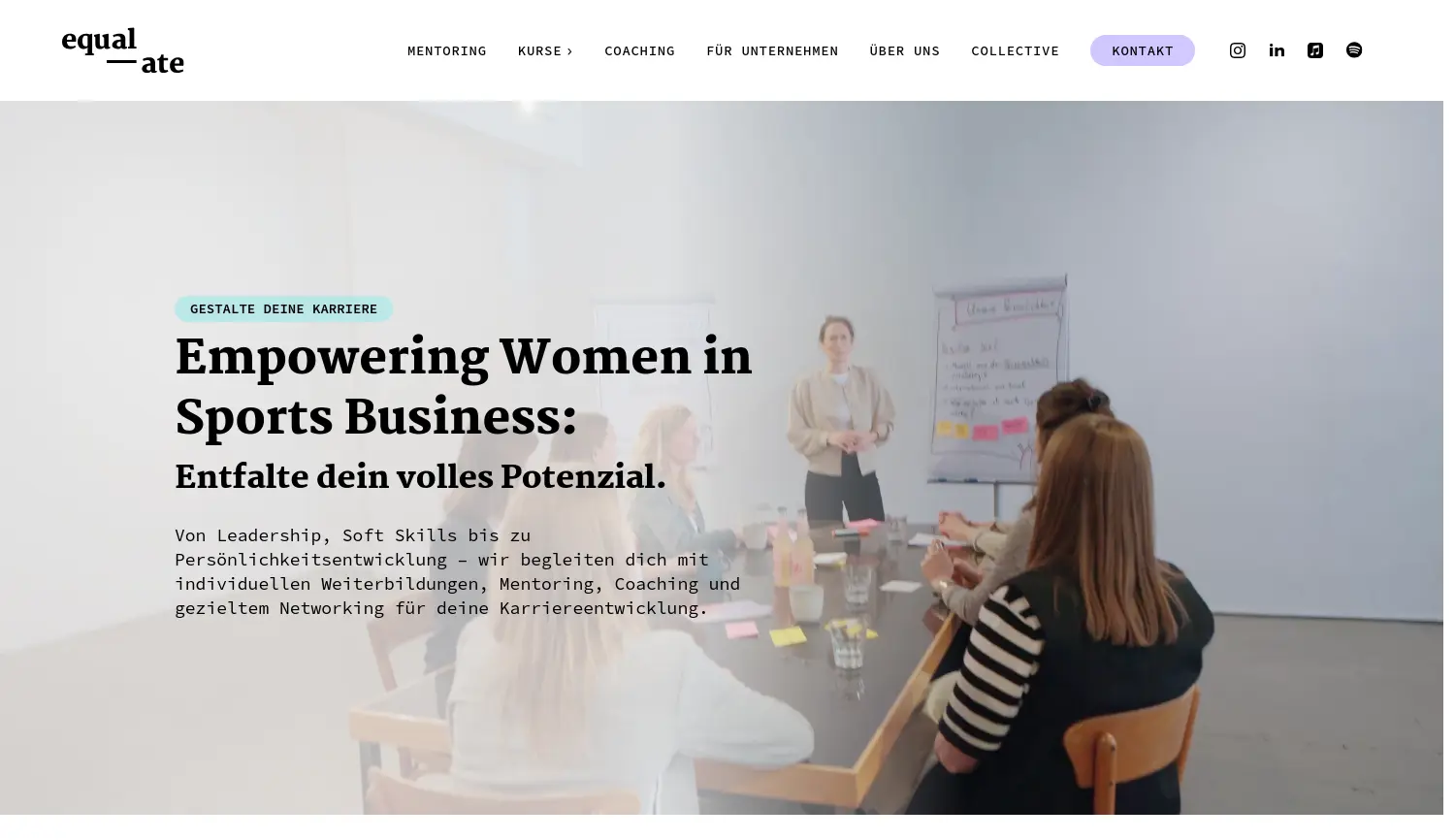
Task: Open the LinkedIn page icon
Action: 1276,50
